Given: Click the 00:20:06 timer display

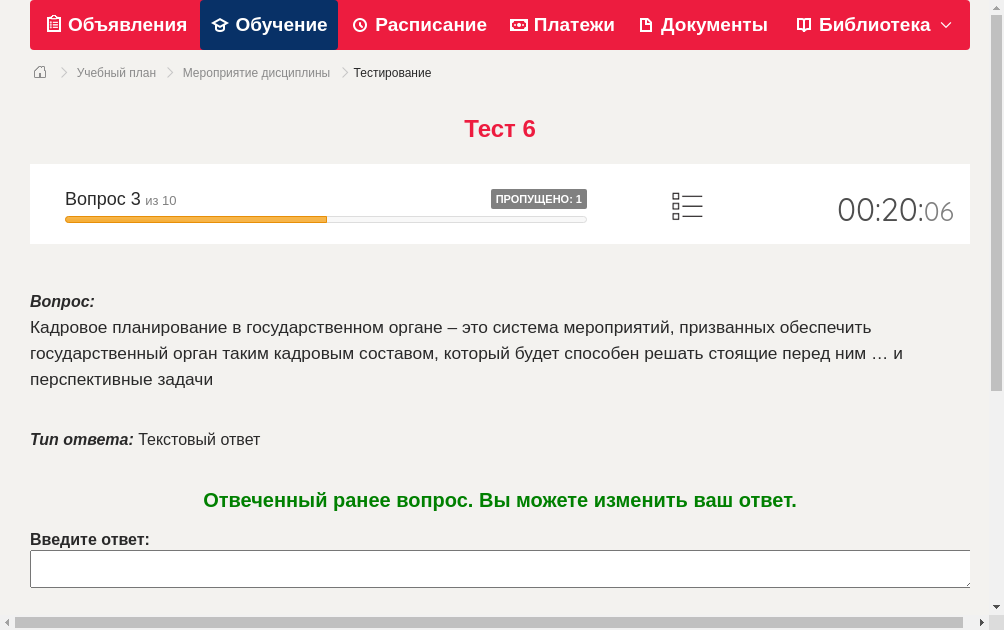Looking at the screenshot, I should [x=895, y=208].
